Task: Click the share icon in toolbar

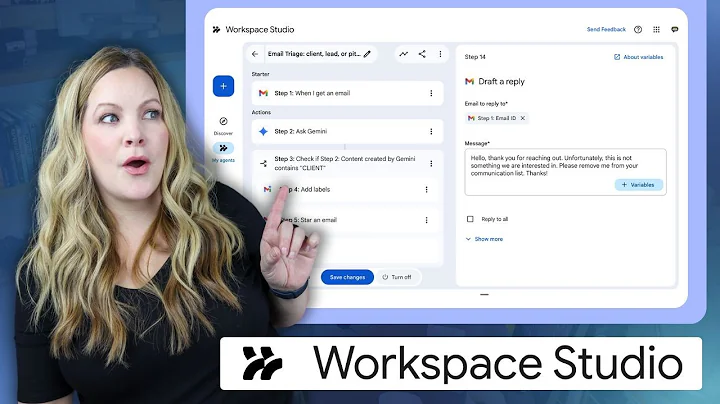Action: click(422, 54)
